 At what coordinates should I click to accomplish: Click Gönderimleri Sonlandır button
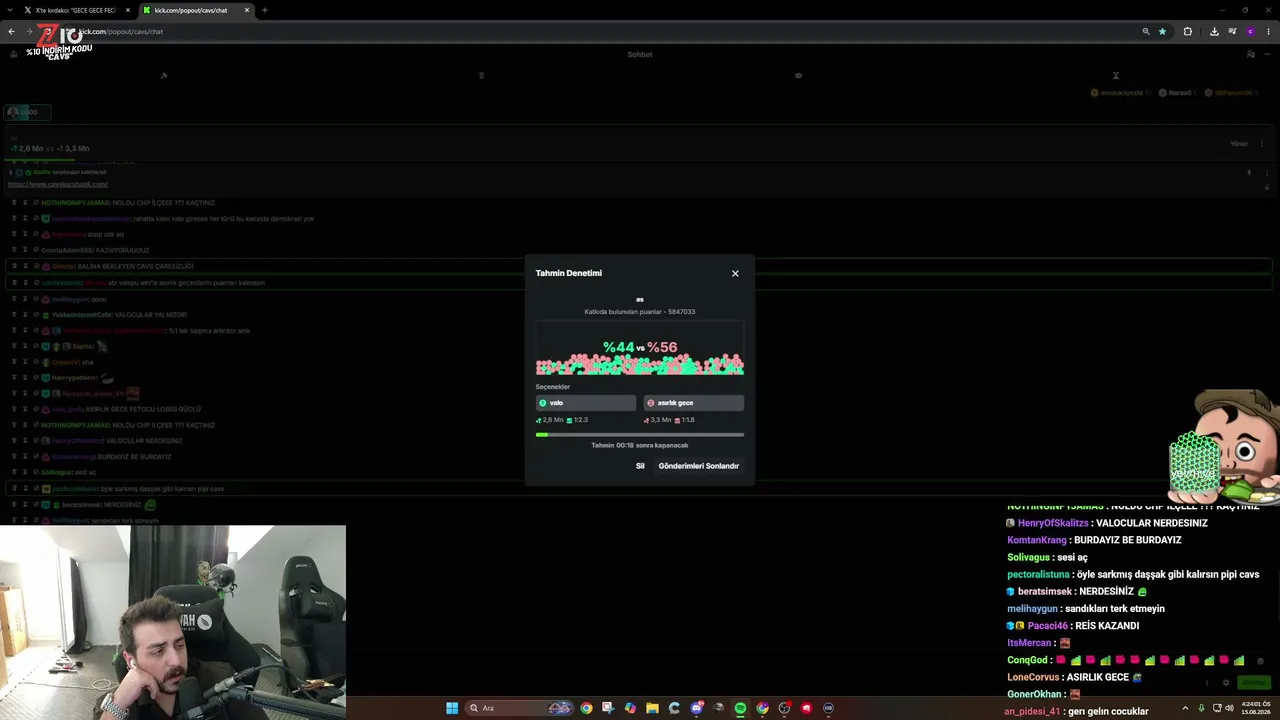coord(699,466)
